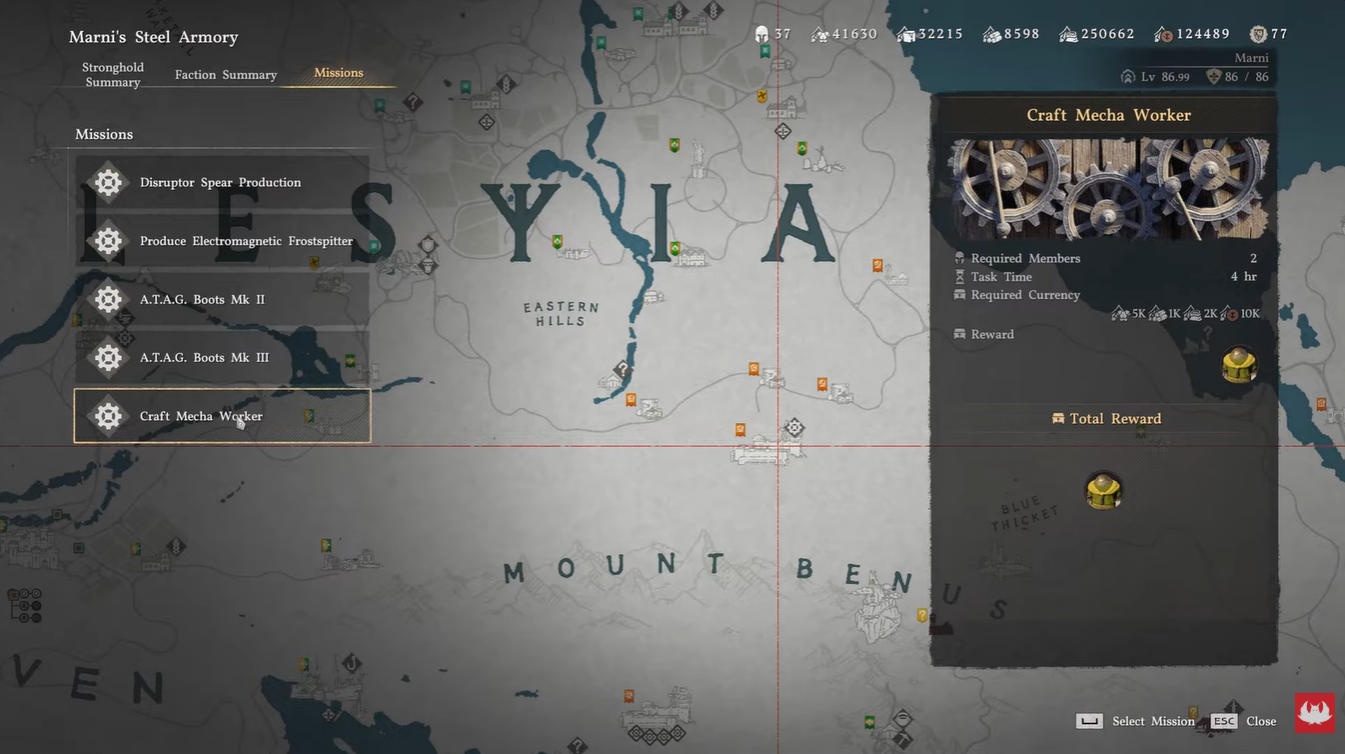Open the Stronghold Summary tab

[113, 74]
